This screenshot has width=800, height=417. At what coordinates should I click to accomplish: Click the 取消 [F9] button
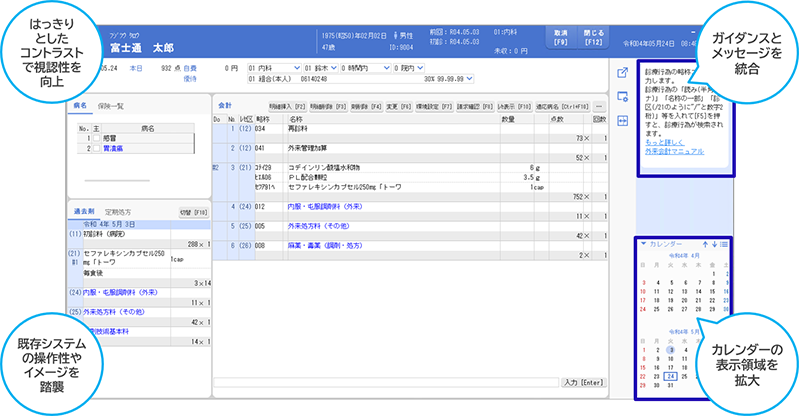tap(560, 36)
